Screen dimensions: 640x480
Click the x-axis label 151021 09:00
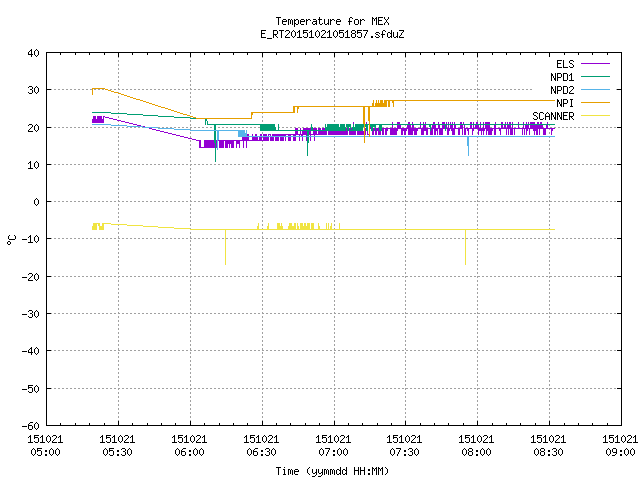point(620,446)
